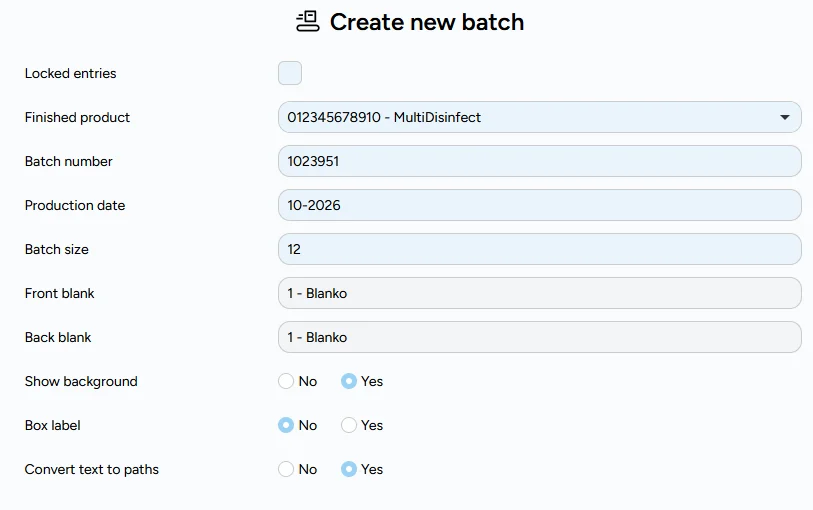Click the Back blank label
The image size is (813, 510).
[x=58, y=338]
